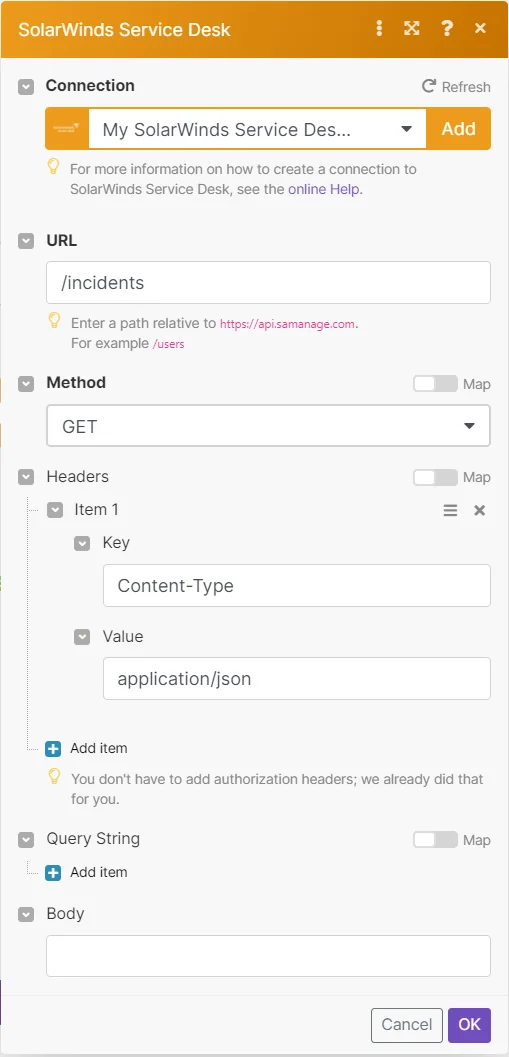
Task: Click the lightbulb hint icon under URL
Action: coord(55,322)
